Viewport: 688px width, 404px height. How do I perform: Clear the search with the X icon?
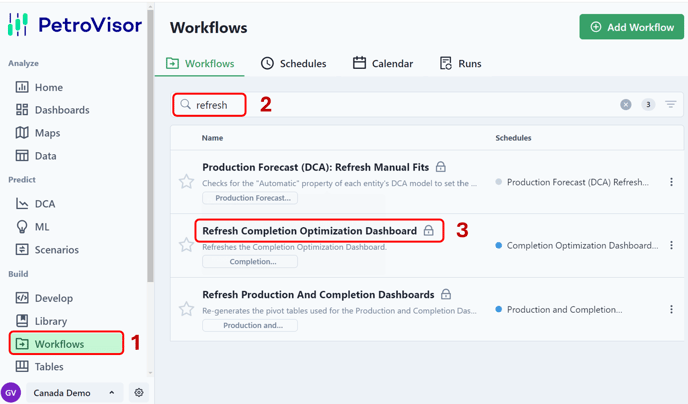tap(626, 104)
